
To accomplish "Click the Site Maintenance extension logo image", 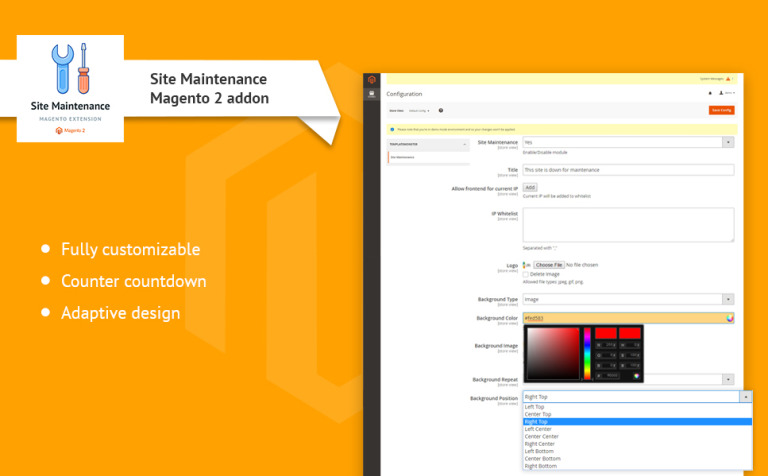I will pos(70,89).
